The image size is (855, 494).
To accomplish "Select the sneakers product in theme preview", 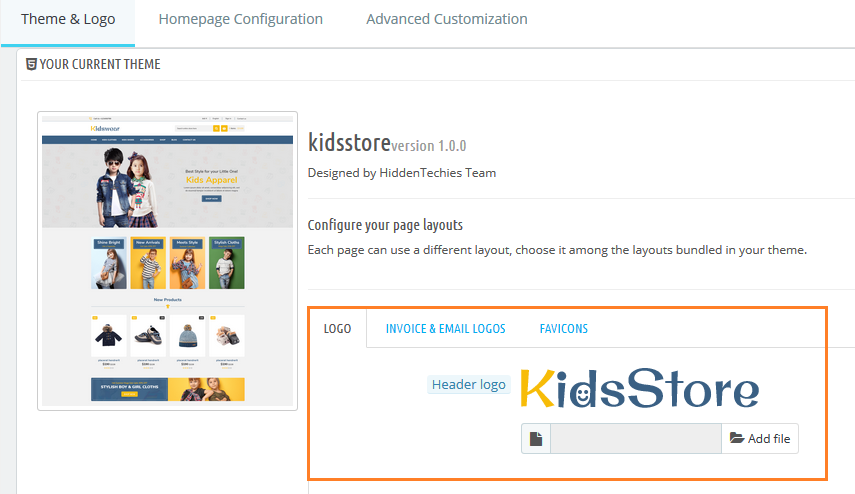I will pos(149,336).
